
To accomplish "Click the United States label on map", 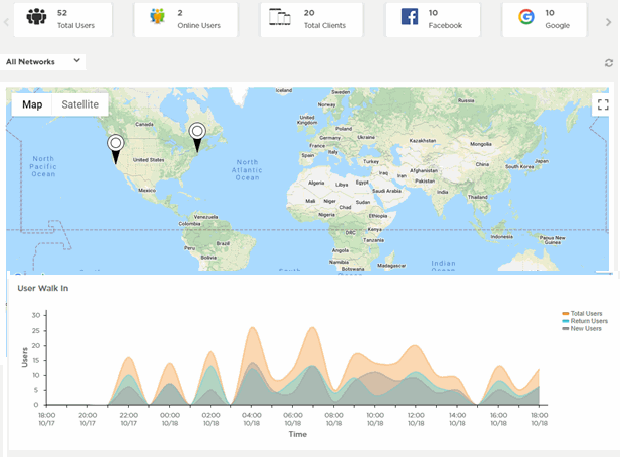I will (x=149, y=160).
